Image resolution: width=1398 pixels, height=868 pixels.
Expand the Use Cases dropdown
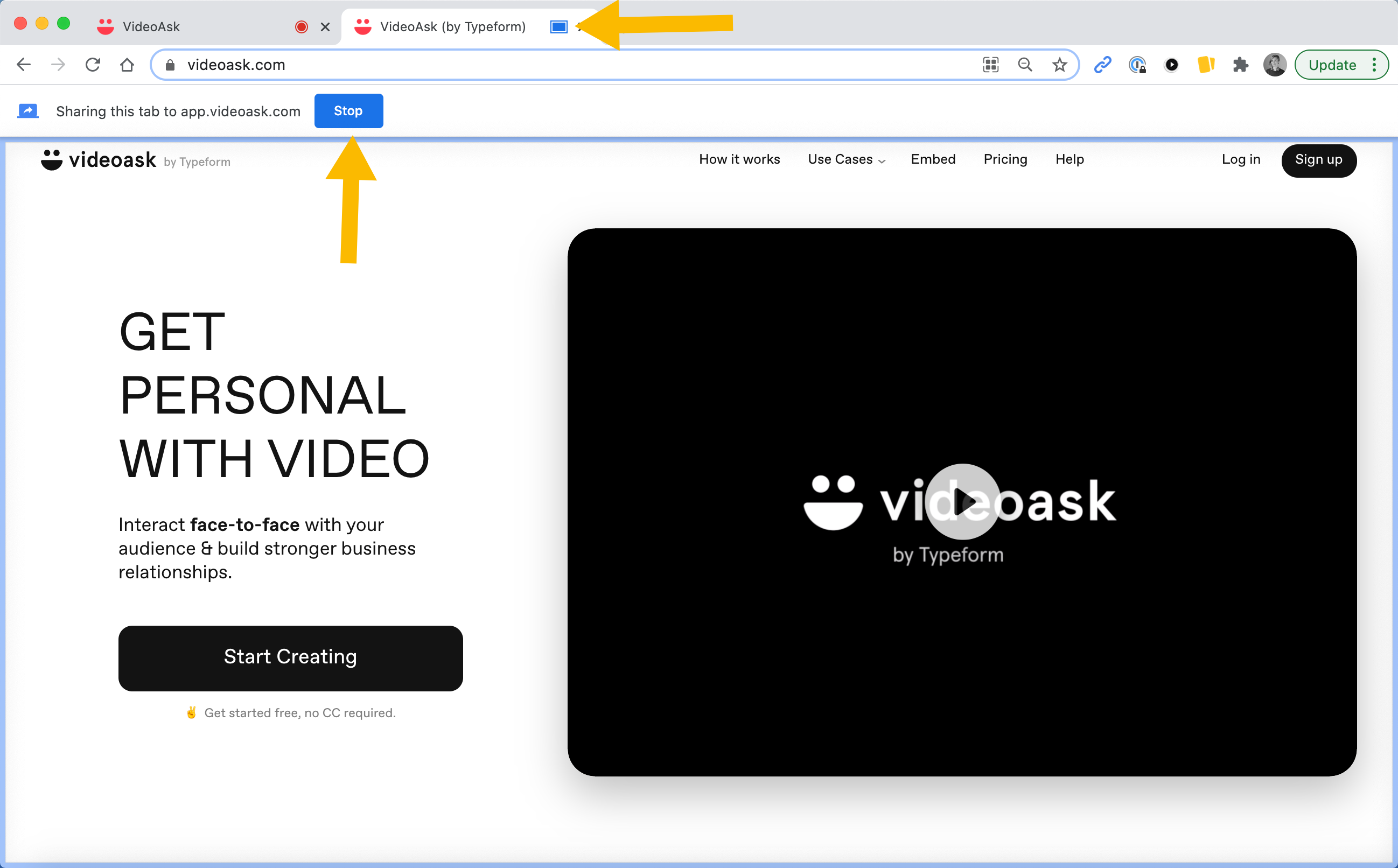tap(847, 159)
